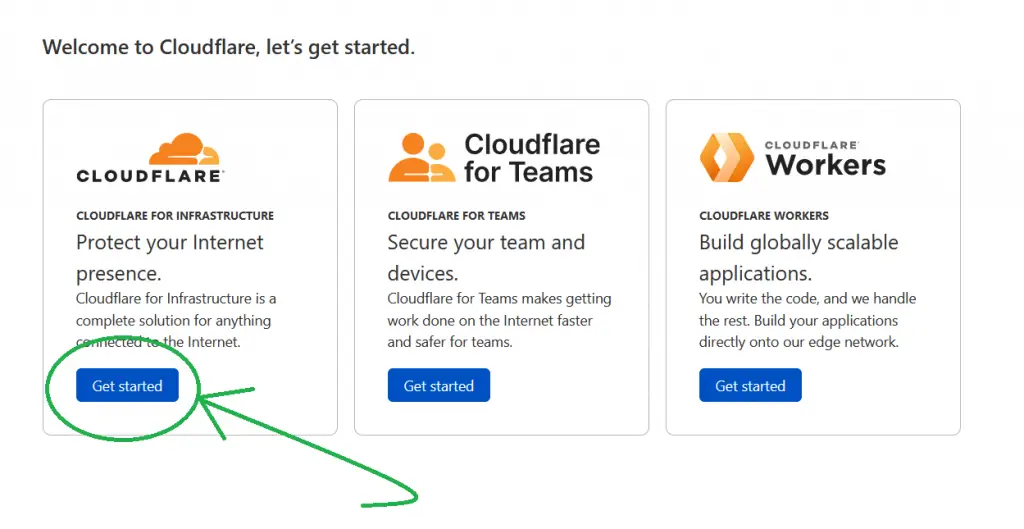This screenshot has height=529, width=1024.
Task: Click the Cloudflare for Teams logo
Action: click(x=494, y=157)
